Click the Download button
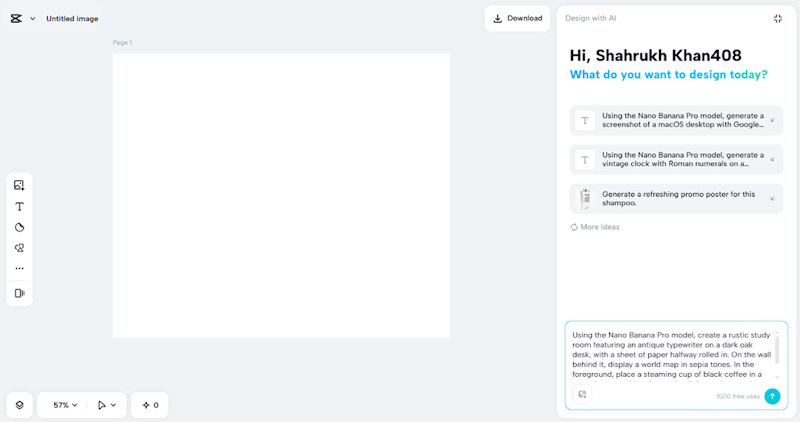This screenshot has width=800, height=422. [517, 18]
